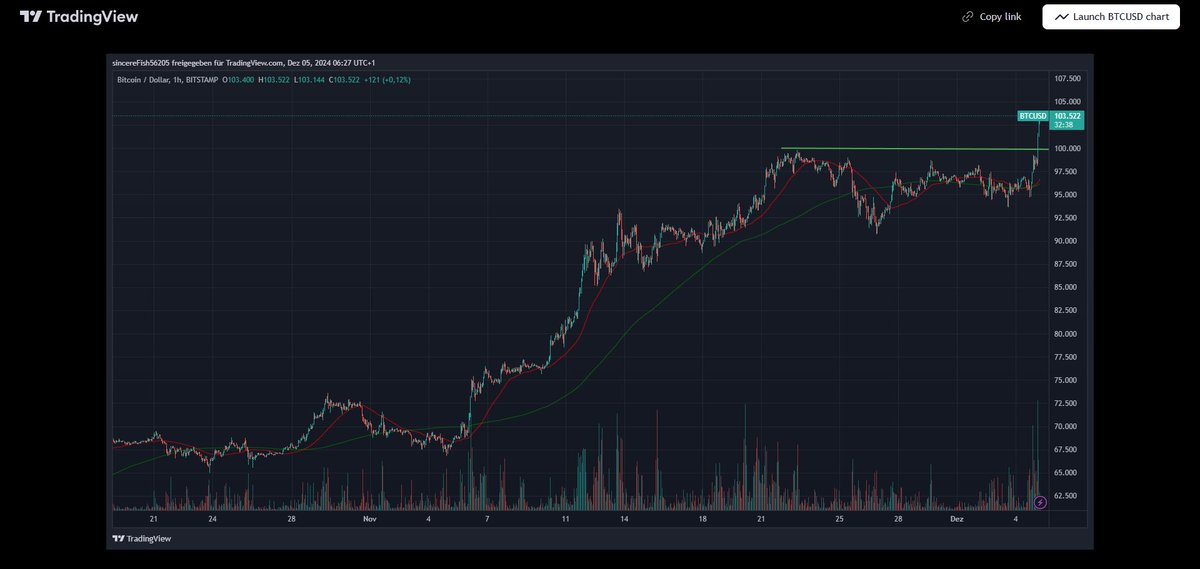The height and width of the screenshot is (569, 1200).
Task: Open the TradingView home logo
Action: [x=79, y=17]
